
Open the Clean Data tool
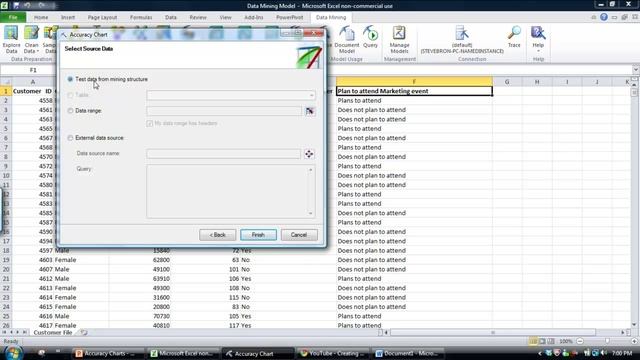click(31, 39)
